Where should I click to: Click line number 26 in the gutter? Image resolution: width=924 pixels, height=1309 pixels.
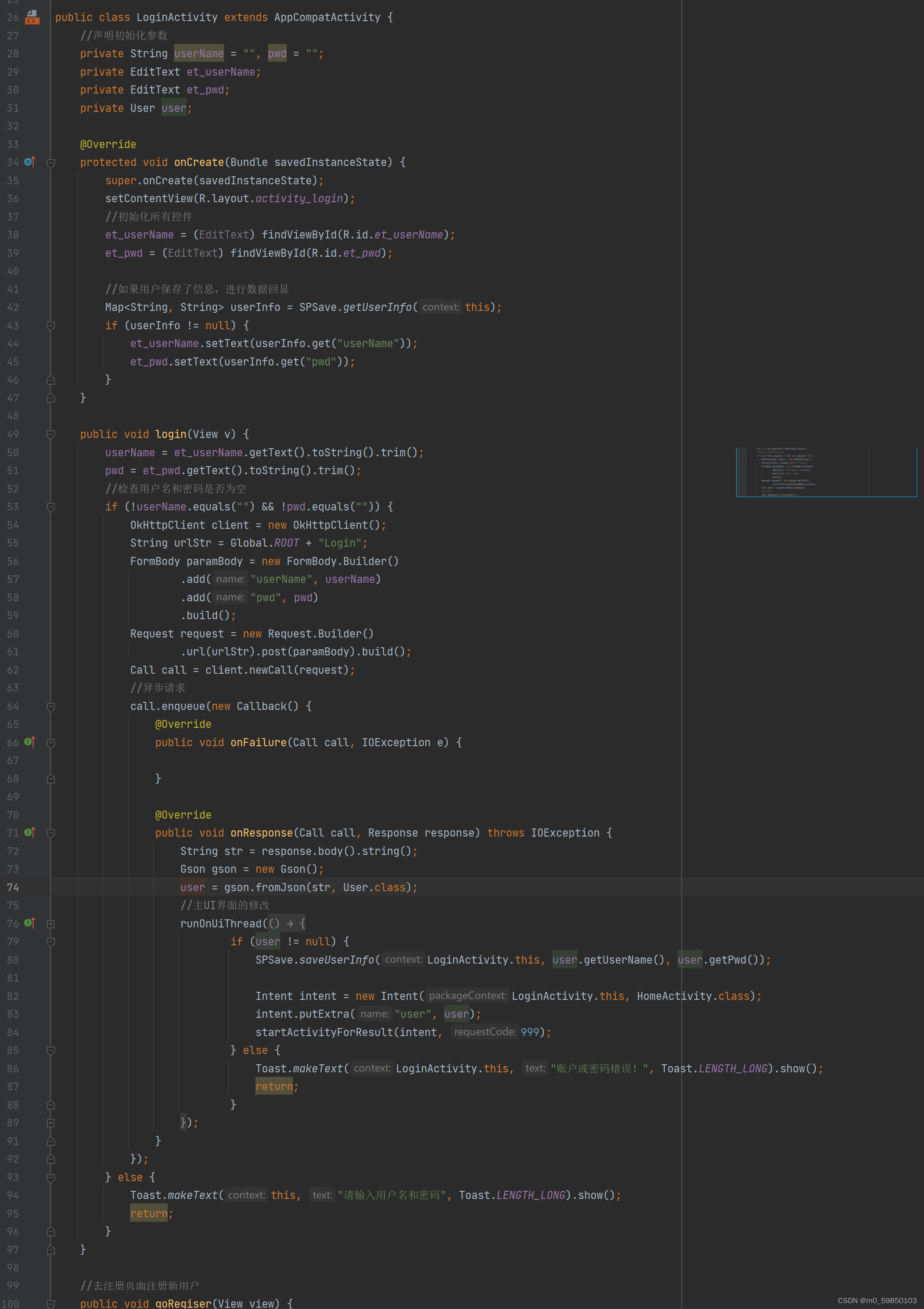click(x=13, y=17)
